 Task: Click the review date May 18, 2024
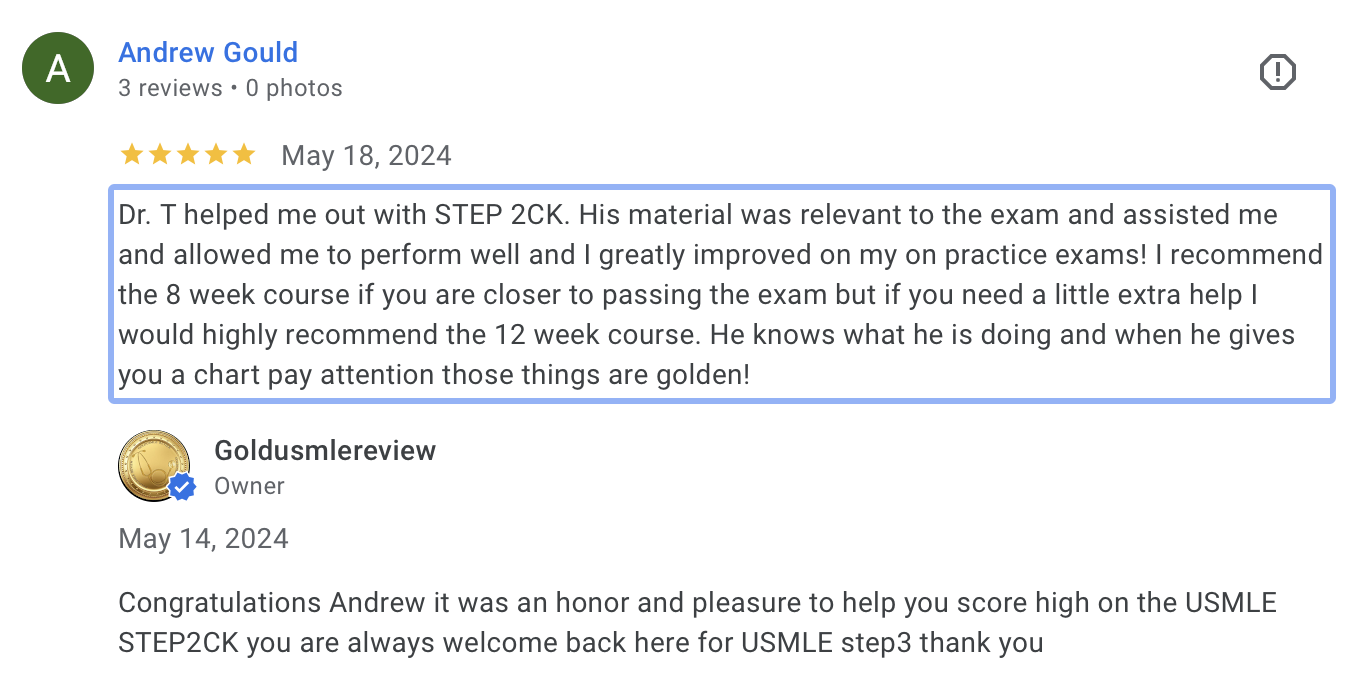tap(366, 156)
